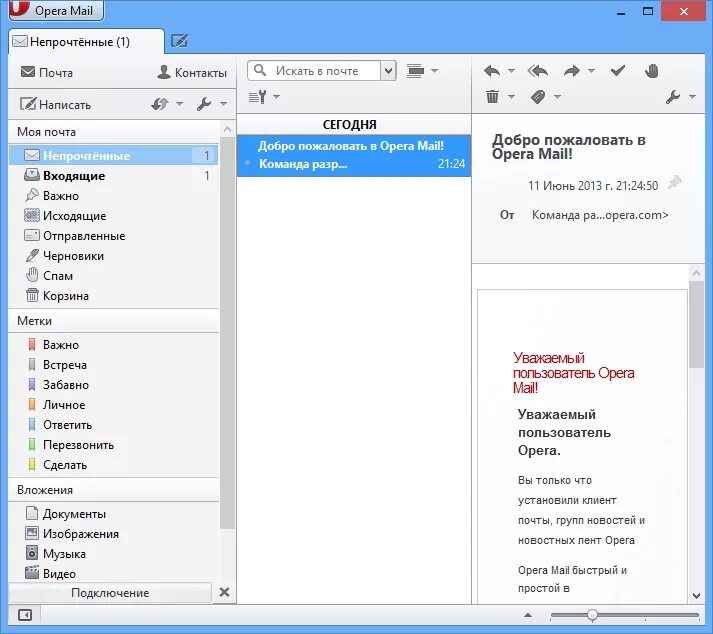Screen dimensions: 713x634
Task: Mark message as spam with hand icon
Action: pos(652,71)
